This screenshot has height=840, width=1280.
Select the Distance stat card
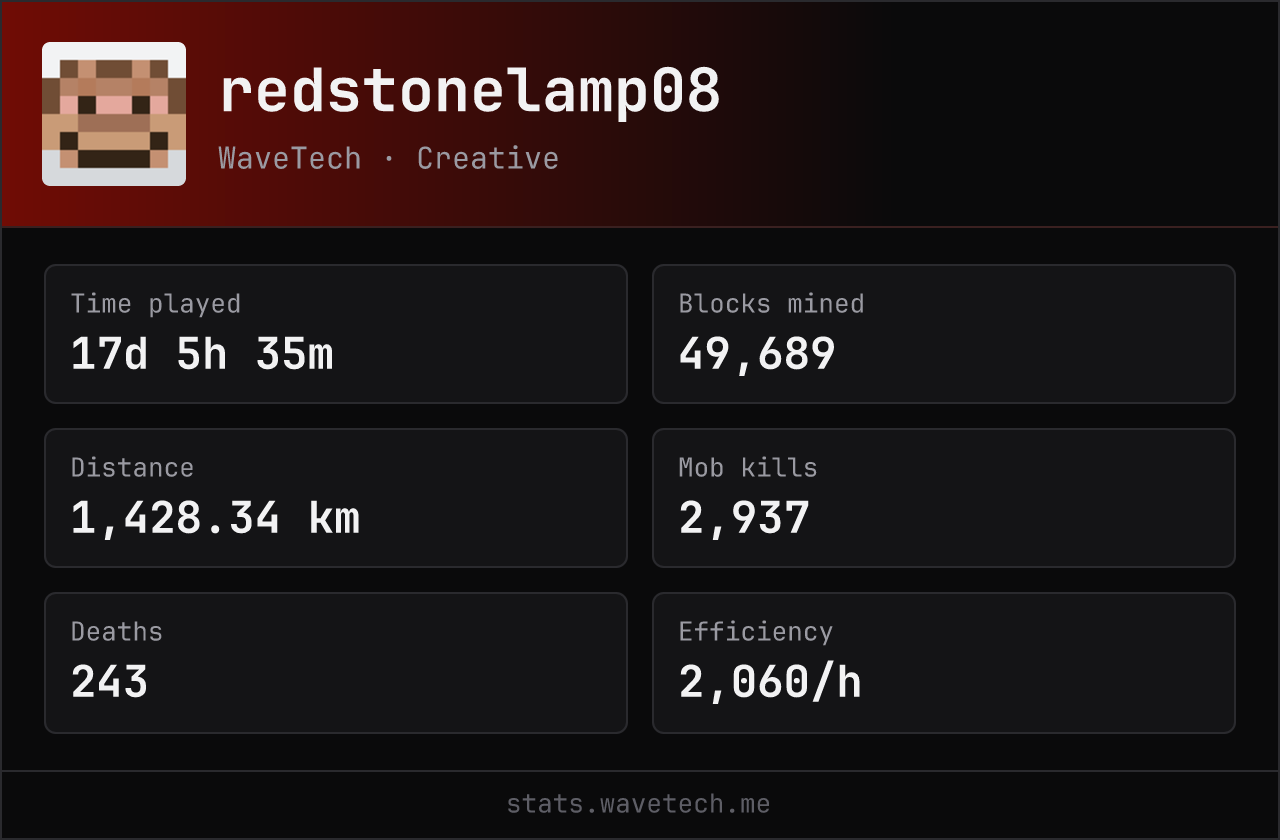point(336,498)
